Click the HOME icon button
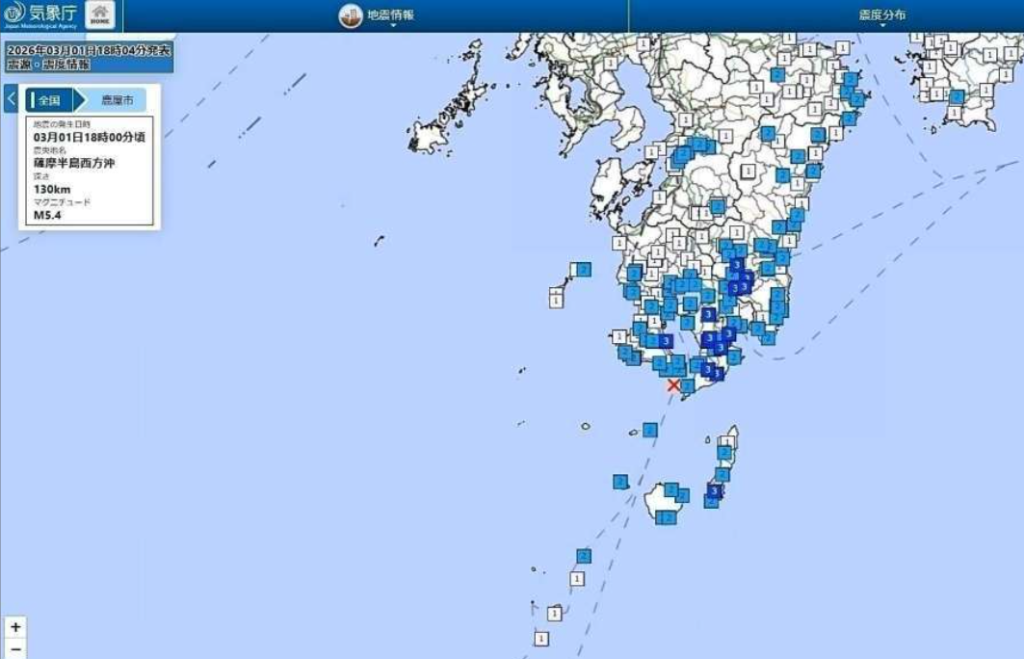Viewport: 1024px width, 659px height. [x=101, y=15]
